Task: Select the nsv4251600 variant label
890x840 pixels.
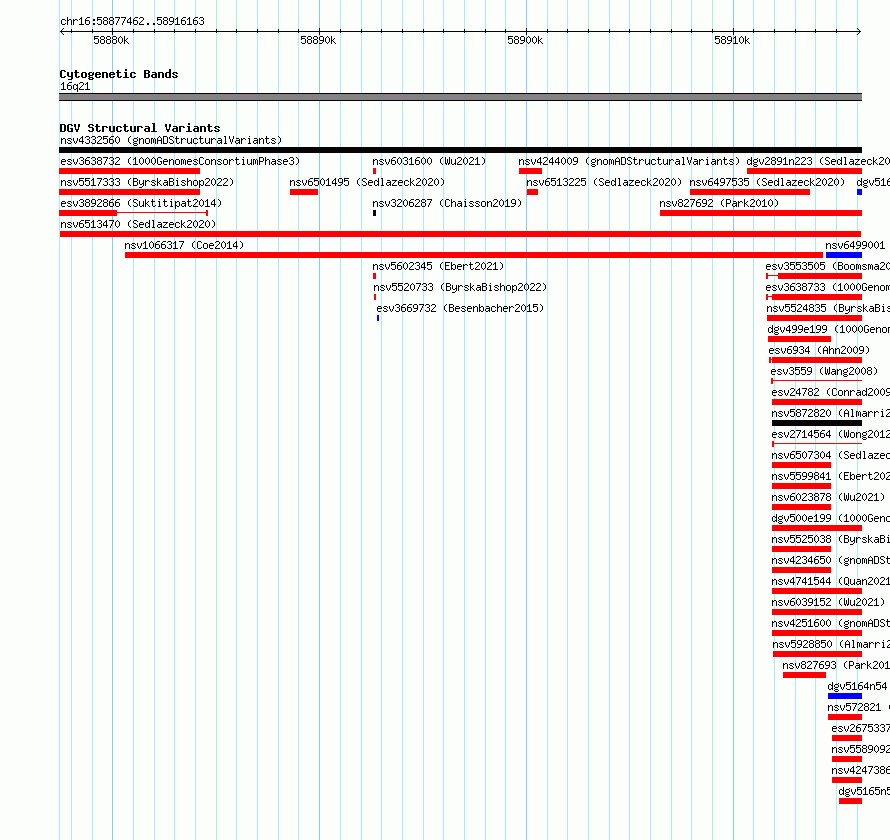Action: click(x=830, y=623)
